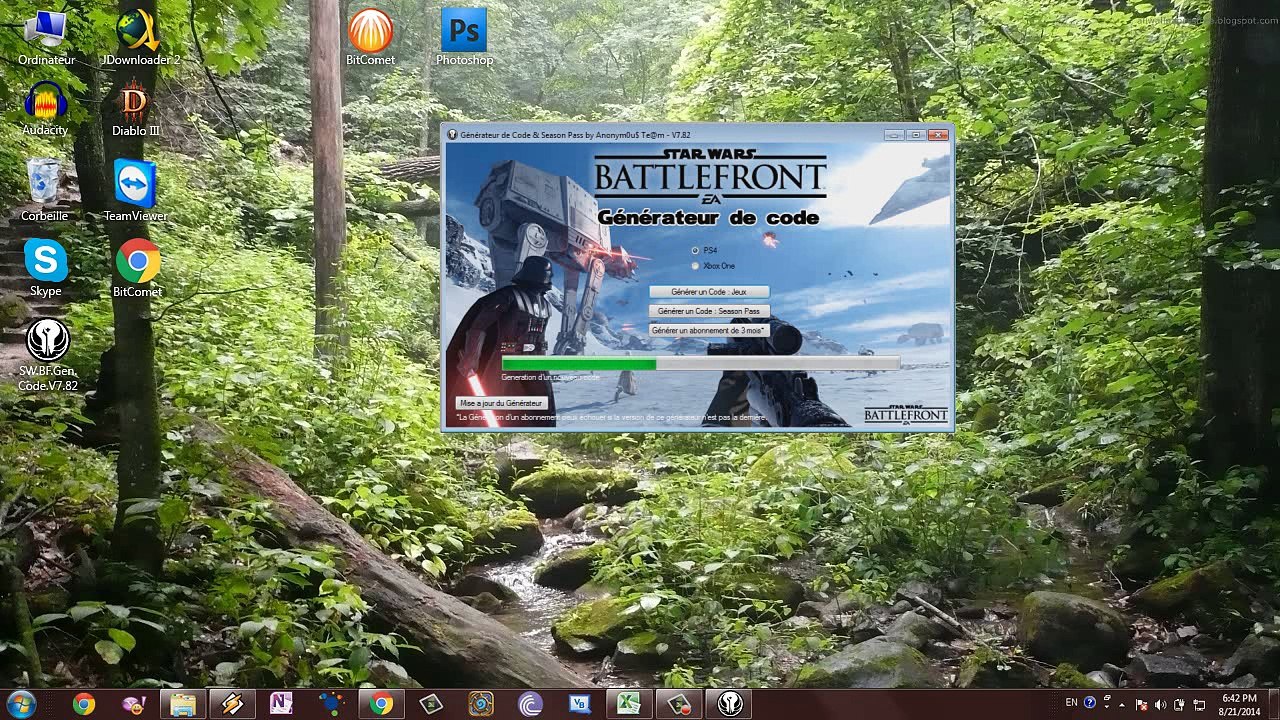Select the Audacity desktop icon
This screenshot has height=720, width=1280.
pos(45,109)
